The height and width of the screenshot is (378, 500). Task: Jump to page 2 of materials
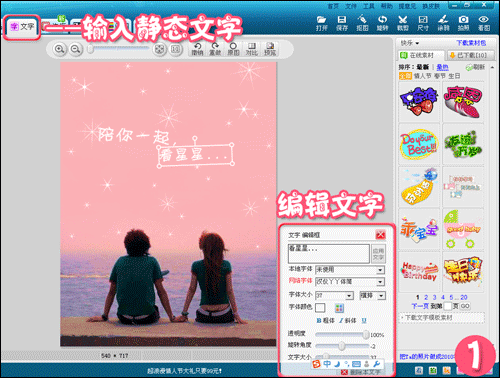tap(426, 297)
